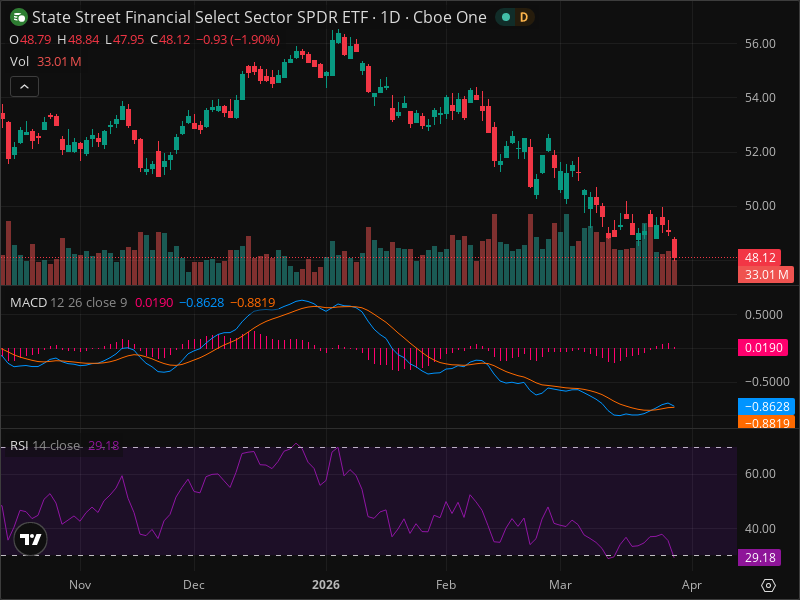Viewport: 800px width, 600px height.
Task: Click the State Street Financial Select Sector title
Action: (259, 17)
